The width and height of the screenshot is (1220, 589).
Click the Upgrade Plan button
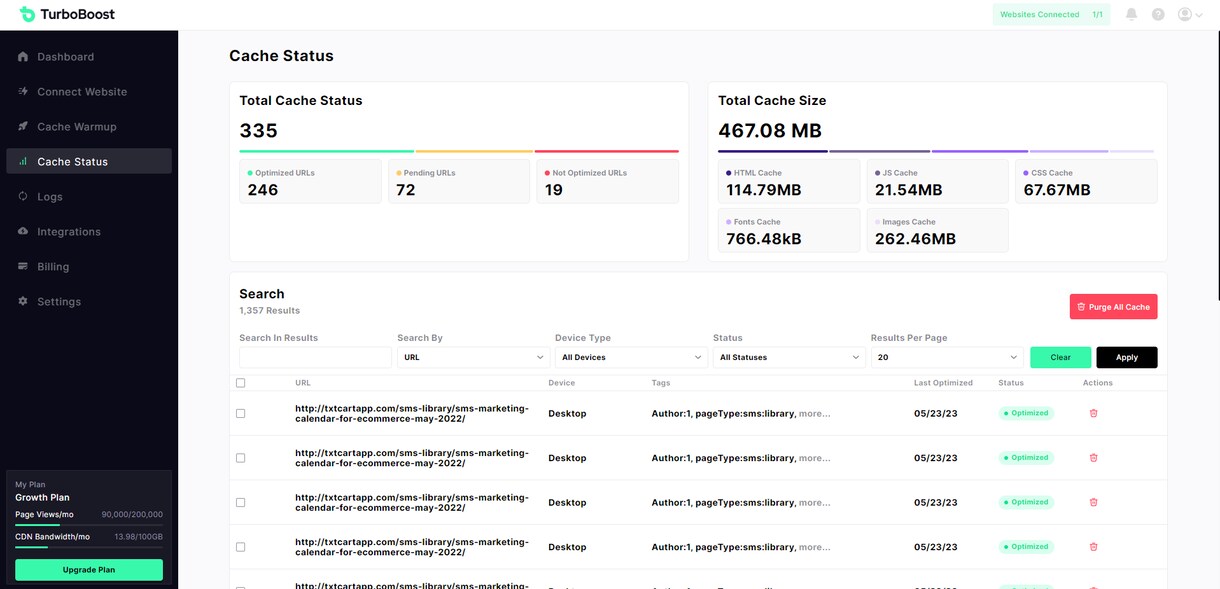89,570
